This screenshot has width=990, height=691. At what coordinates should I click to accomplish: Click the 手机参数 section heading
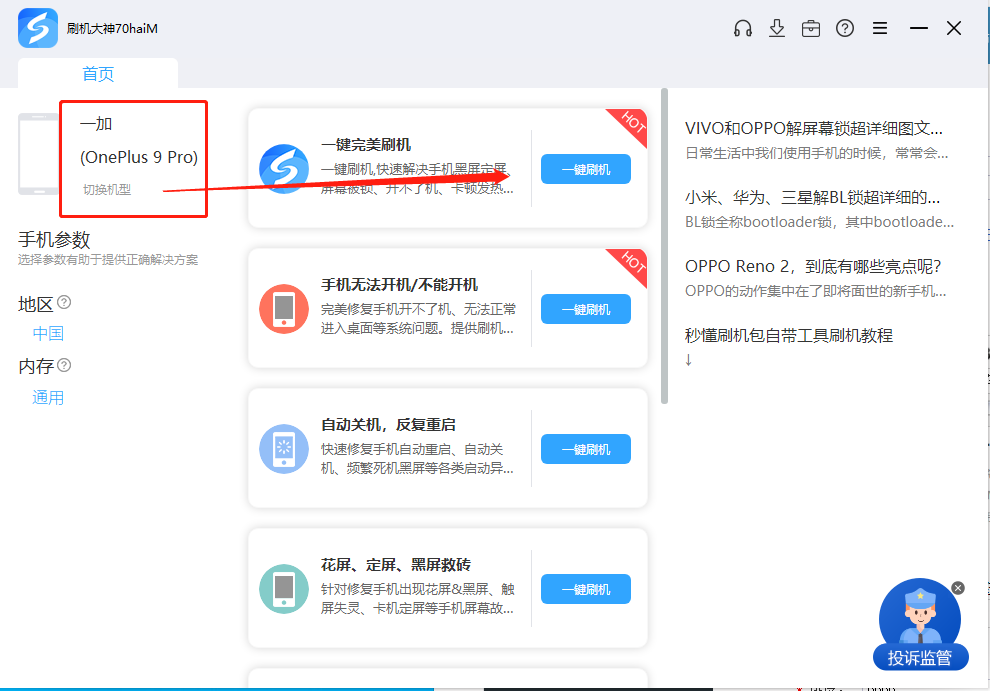(x=54, y=240)
